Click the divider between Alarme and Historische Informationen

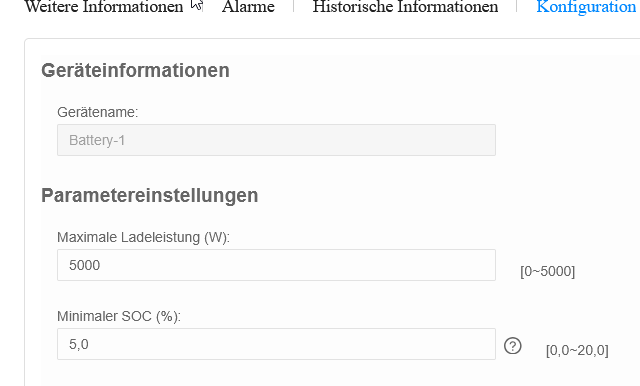[x=293, y=6]
